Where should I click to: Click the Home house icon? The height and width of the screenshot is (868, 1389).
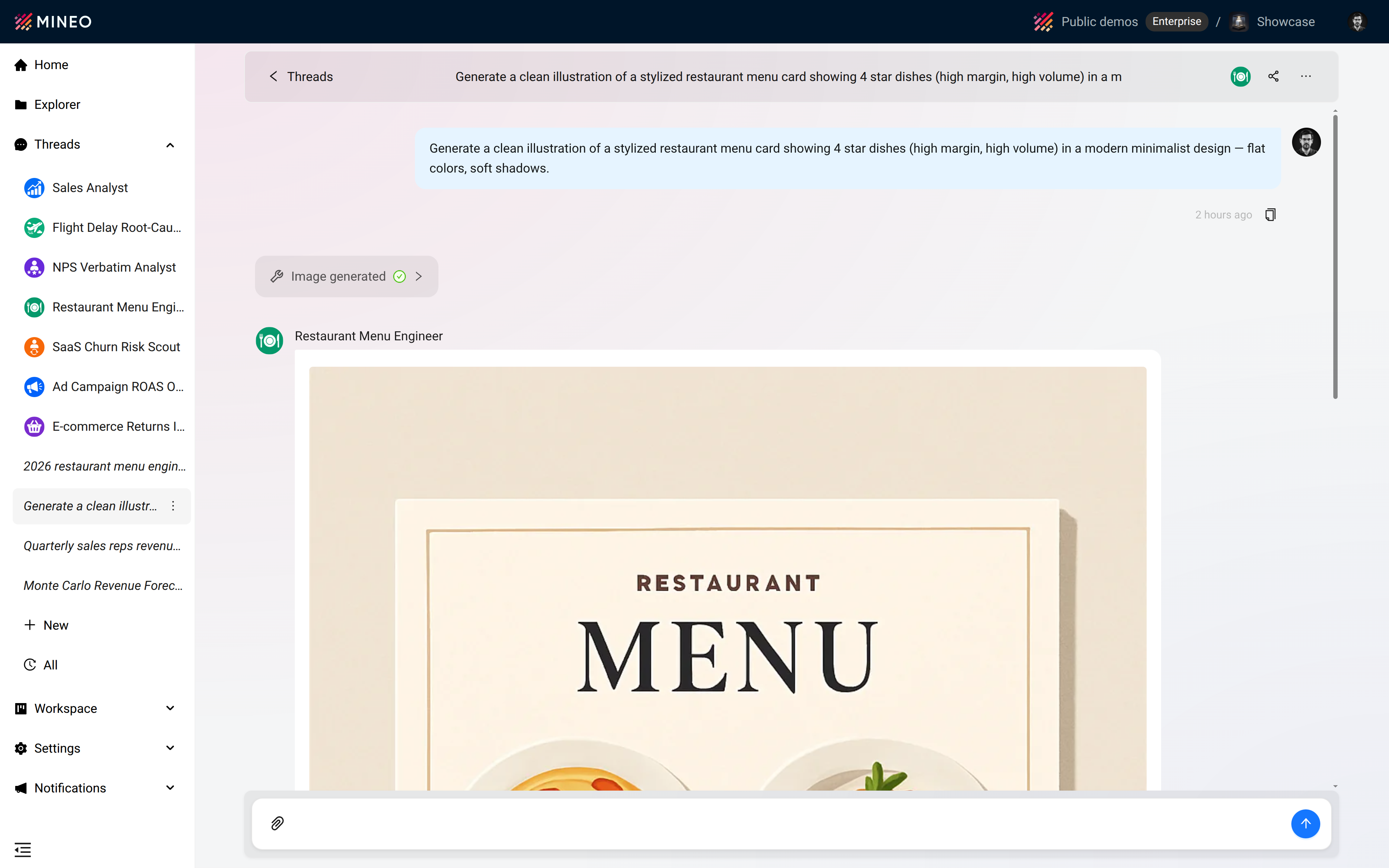click(x=21, y=65)
